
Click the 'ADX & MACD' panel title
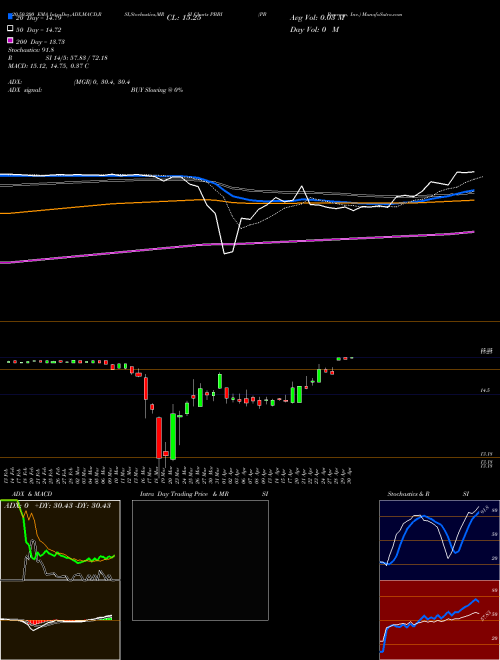coord(32,494)
